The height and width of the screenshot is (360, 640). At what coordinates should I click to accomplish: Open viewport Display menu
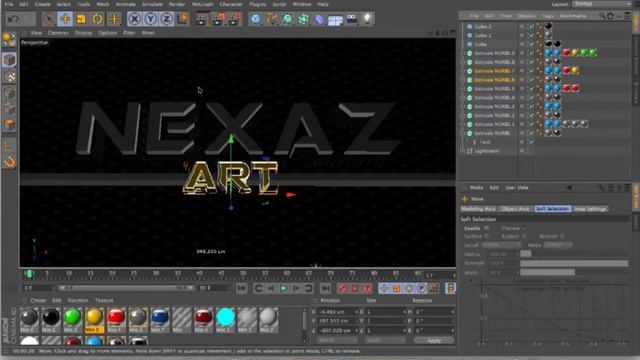[83, 33]
